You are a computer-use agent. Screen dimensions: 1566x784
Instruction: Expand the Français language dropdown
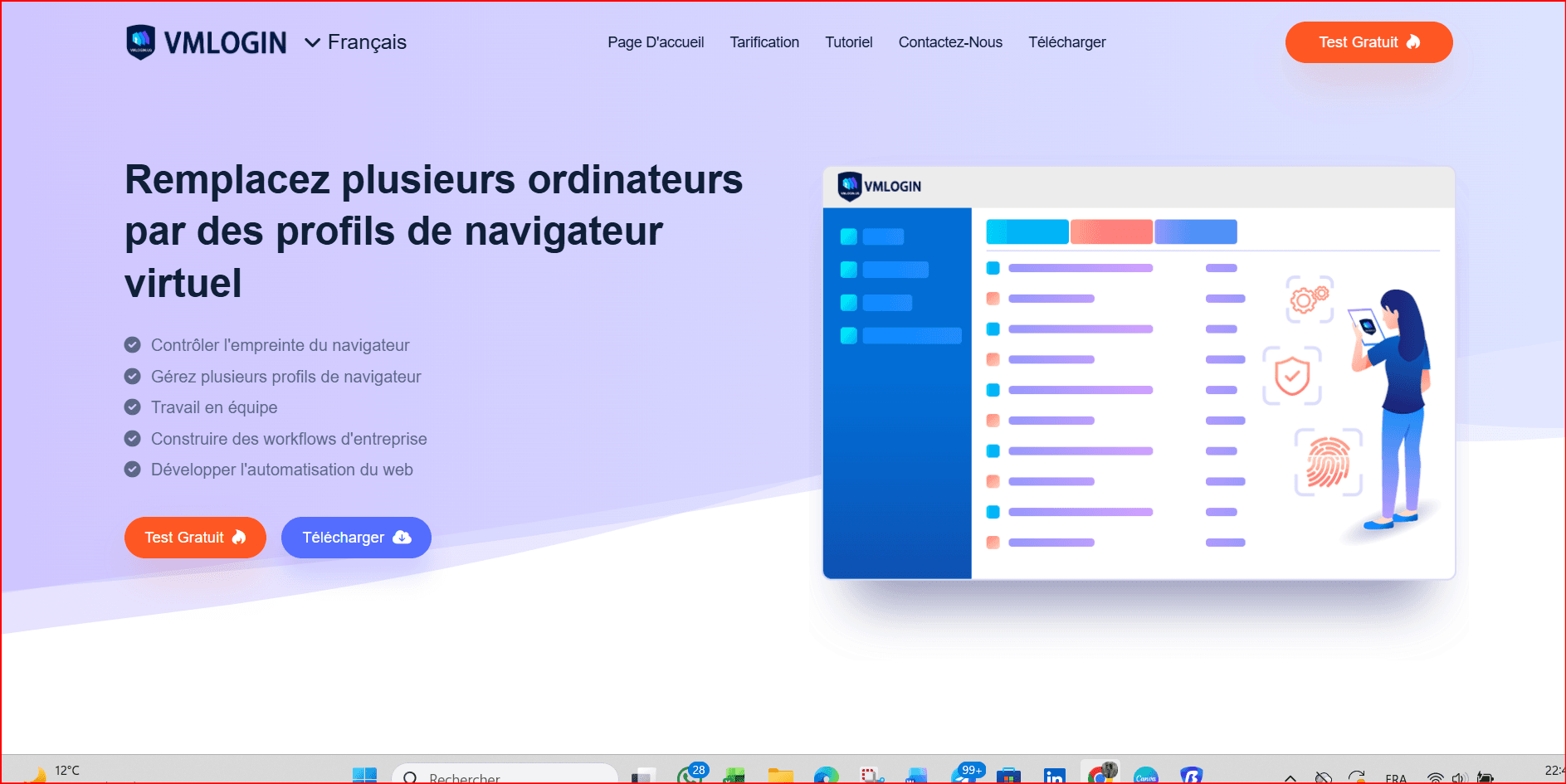(x=355, y=42)
